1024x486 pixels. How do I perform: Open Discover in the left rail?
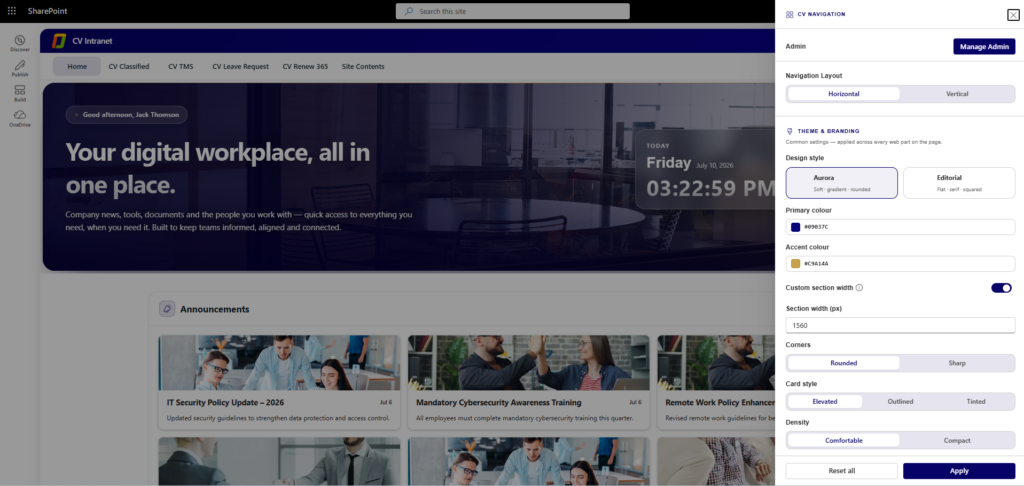[x=20, y=43]
